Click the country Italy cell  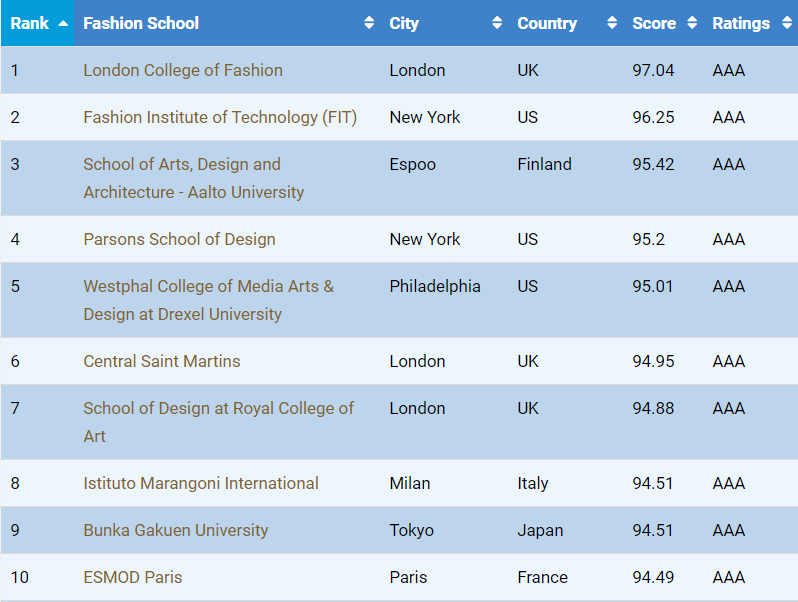click(x=533, y=483)
